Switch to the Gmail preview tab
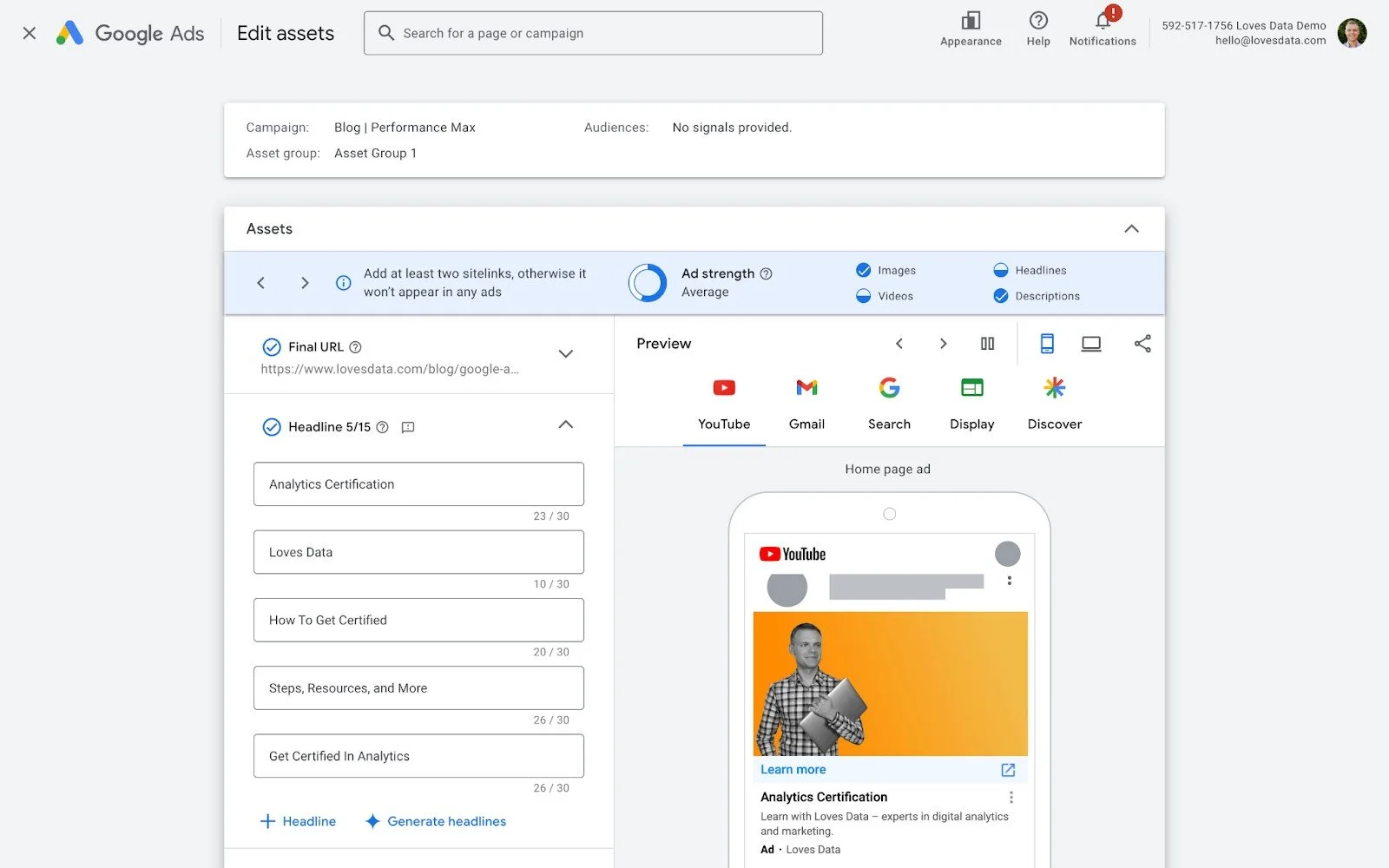Viewport: 1389px width, 868px height. point(806,402)
